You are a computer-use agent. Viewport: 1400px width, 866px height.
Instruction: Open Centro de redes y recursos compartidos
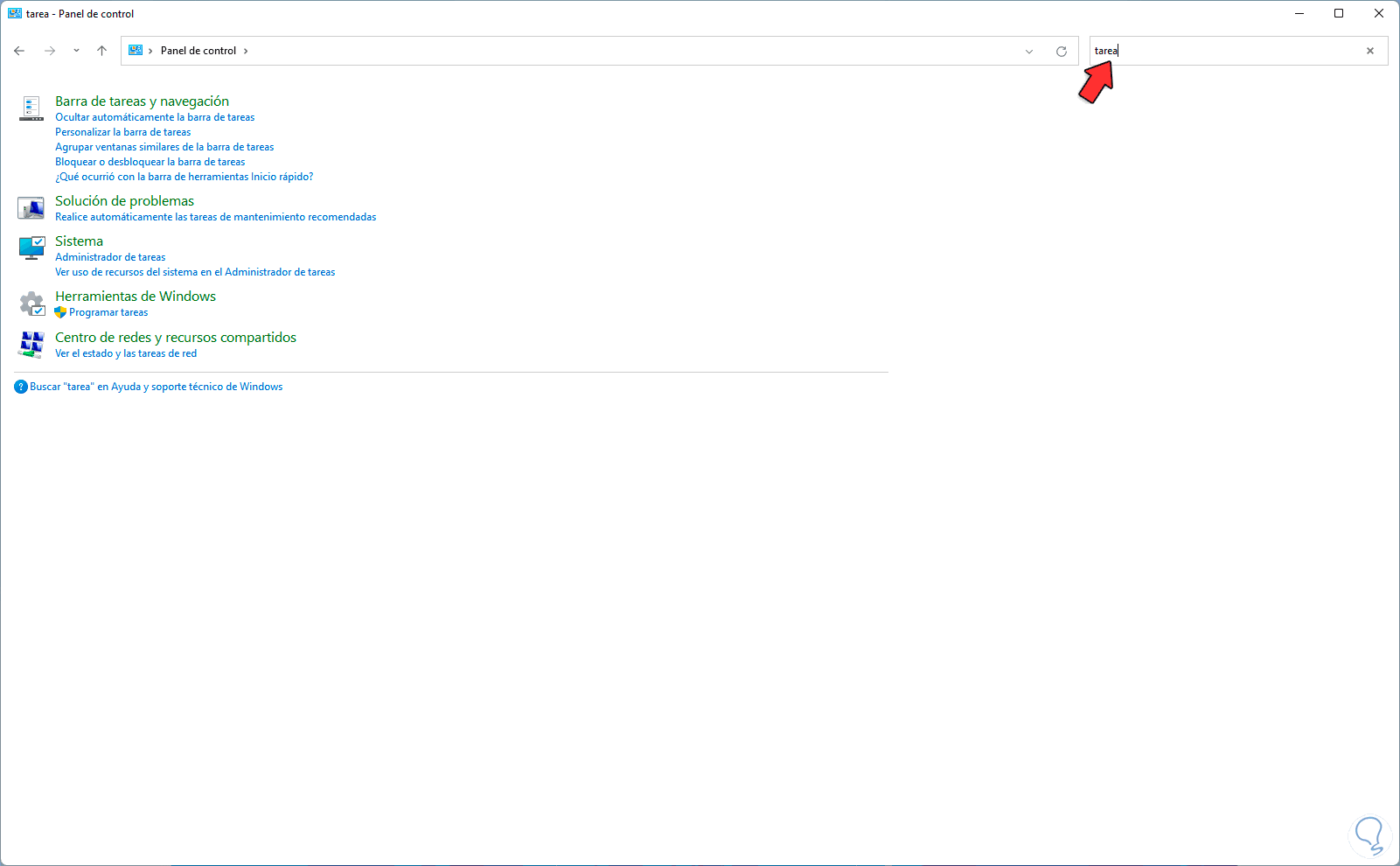click(x=176, y=338)
